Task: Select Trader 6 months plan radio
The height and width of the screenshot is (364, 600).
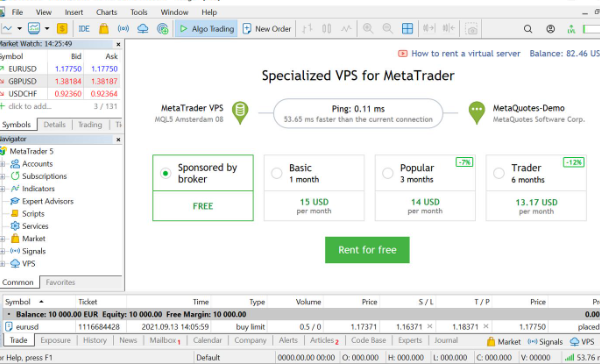Action: click(499, 173)
